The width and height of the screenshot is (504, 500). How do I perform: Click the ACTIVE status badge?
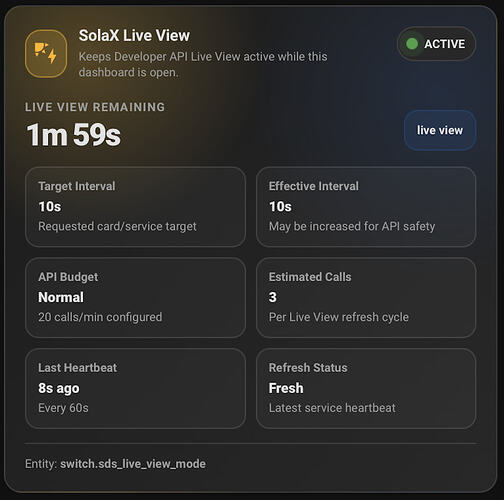pyautogui.click(x=436, y=44)
